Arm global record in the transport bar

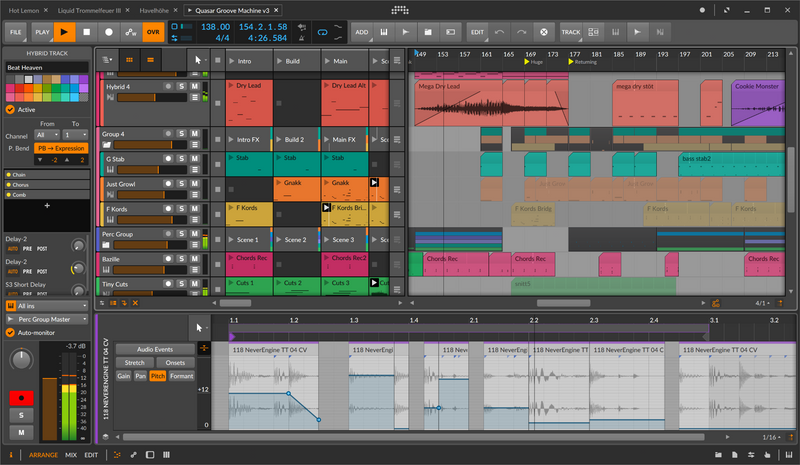[x=109, y=32]
